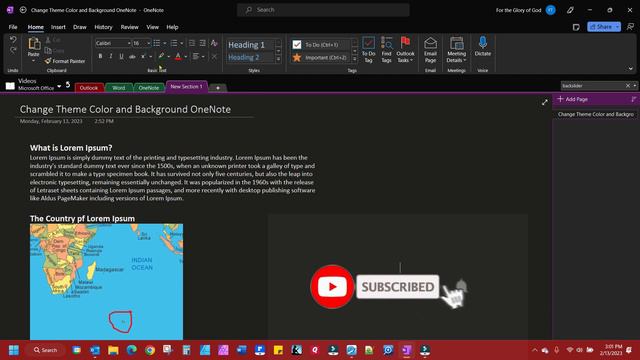This screenshot has height=360, width=640.
Task: Click Email Page
Action: pos(430,50)
